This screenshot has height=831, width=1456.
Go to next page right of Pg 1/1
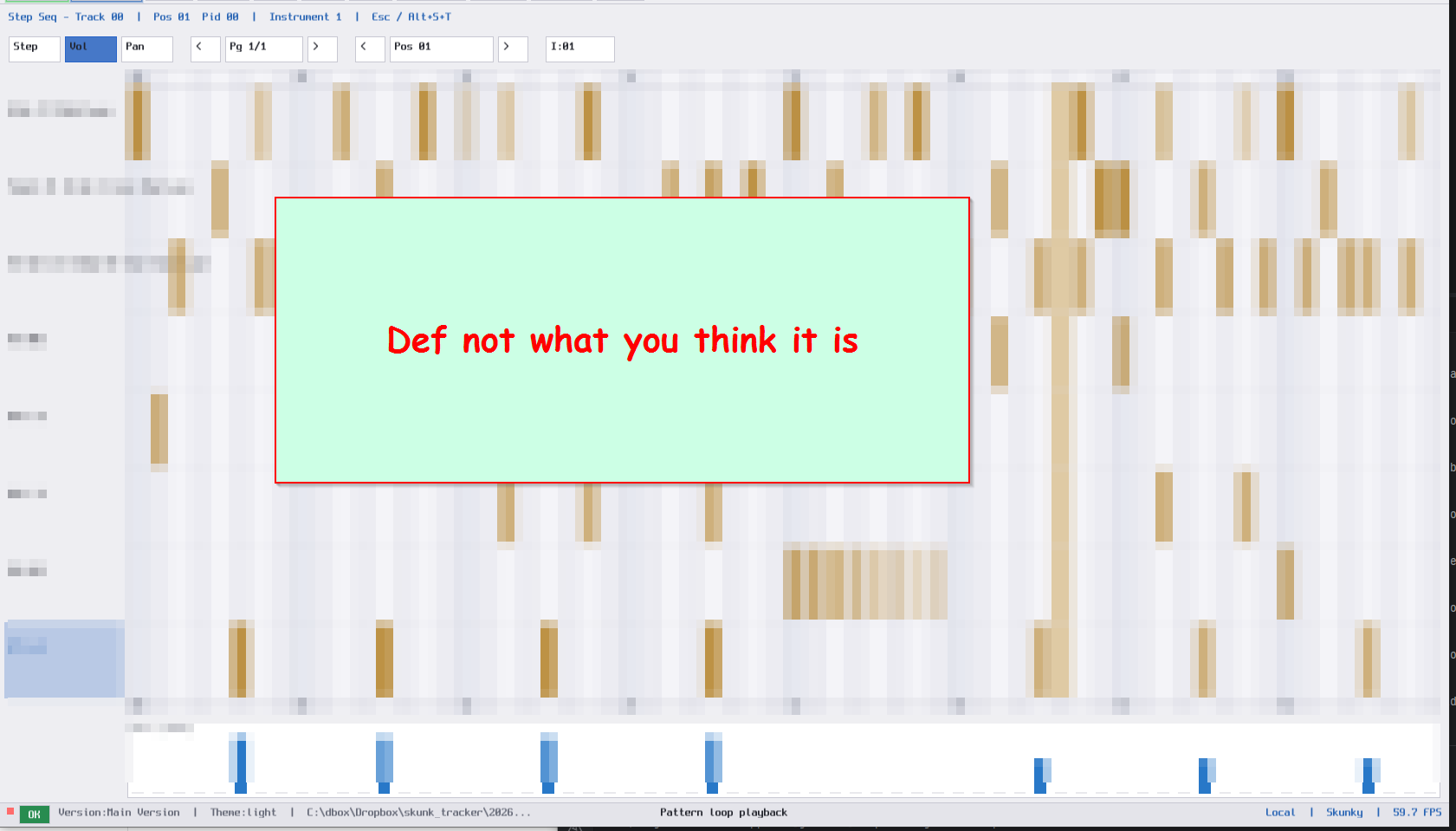pos(322,49)
